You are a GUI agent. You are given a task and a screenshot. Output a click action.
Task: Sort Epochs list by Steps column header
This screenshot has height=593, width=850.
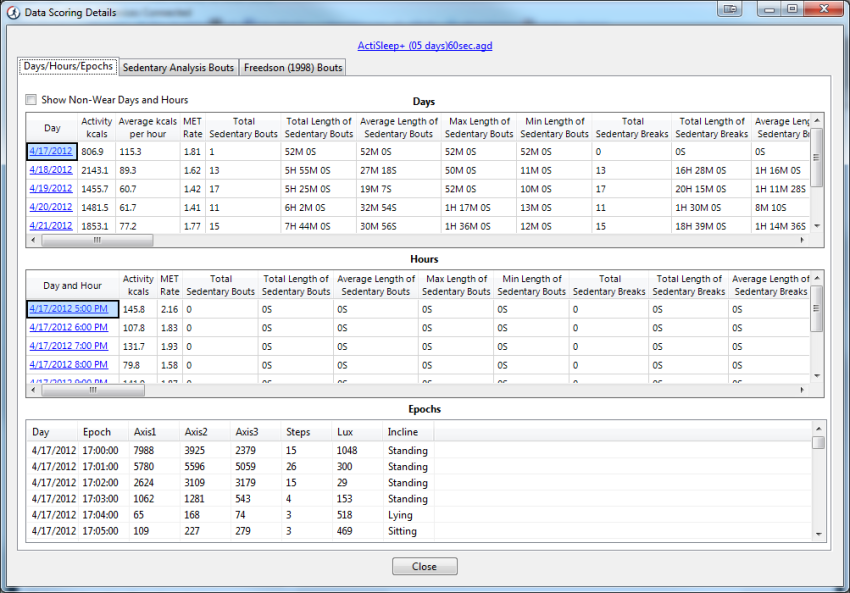(x=300, y=432)
